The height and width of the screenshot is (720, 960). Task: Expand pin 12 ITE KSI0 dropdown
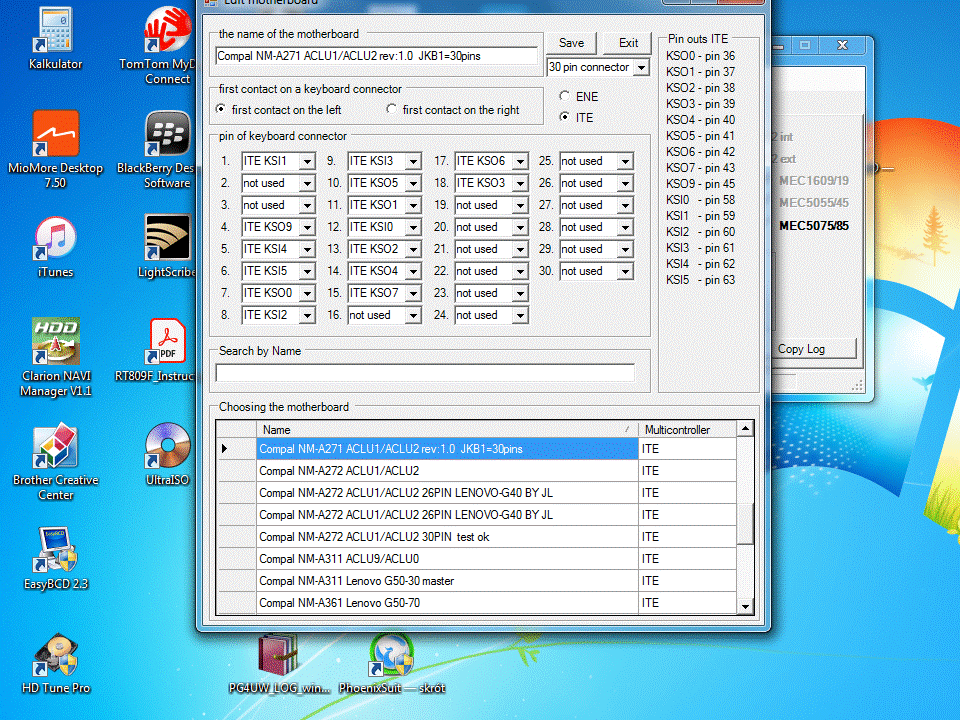pos(413,227)
